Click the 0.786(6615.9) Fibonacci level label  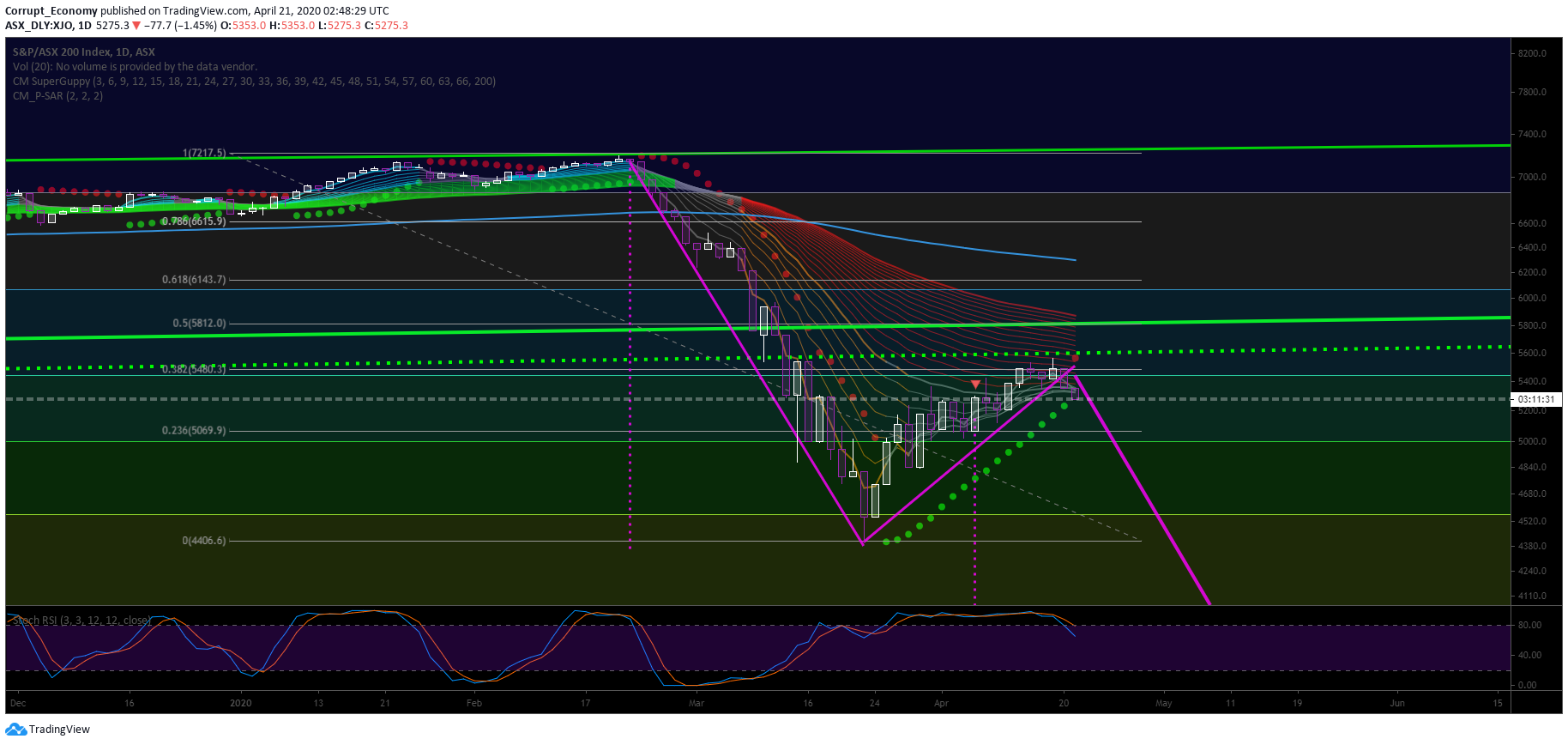coord(194,221)
